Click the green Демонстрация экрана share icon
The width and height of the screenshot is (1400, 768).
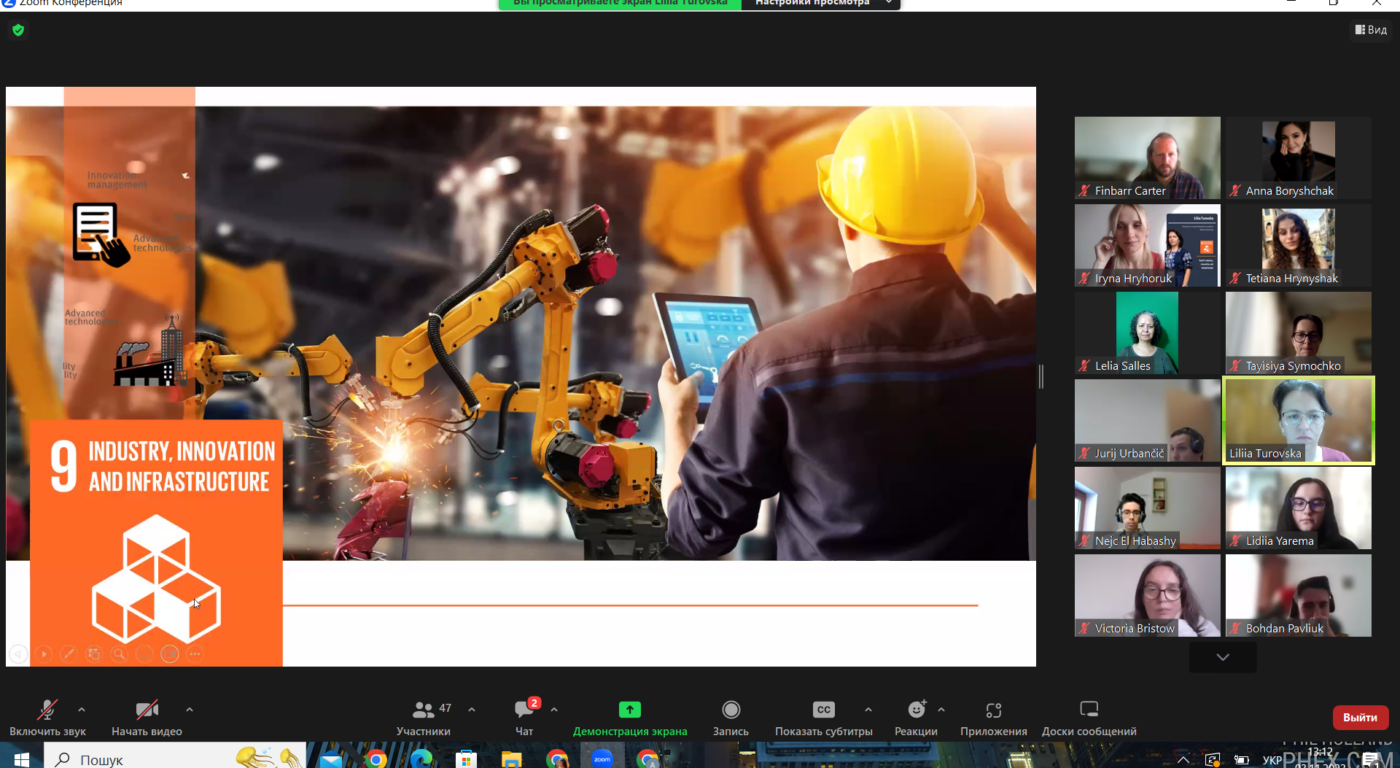point(630,710)
